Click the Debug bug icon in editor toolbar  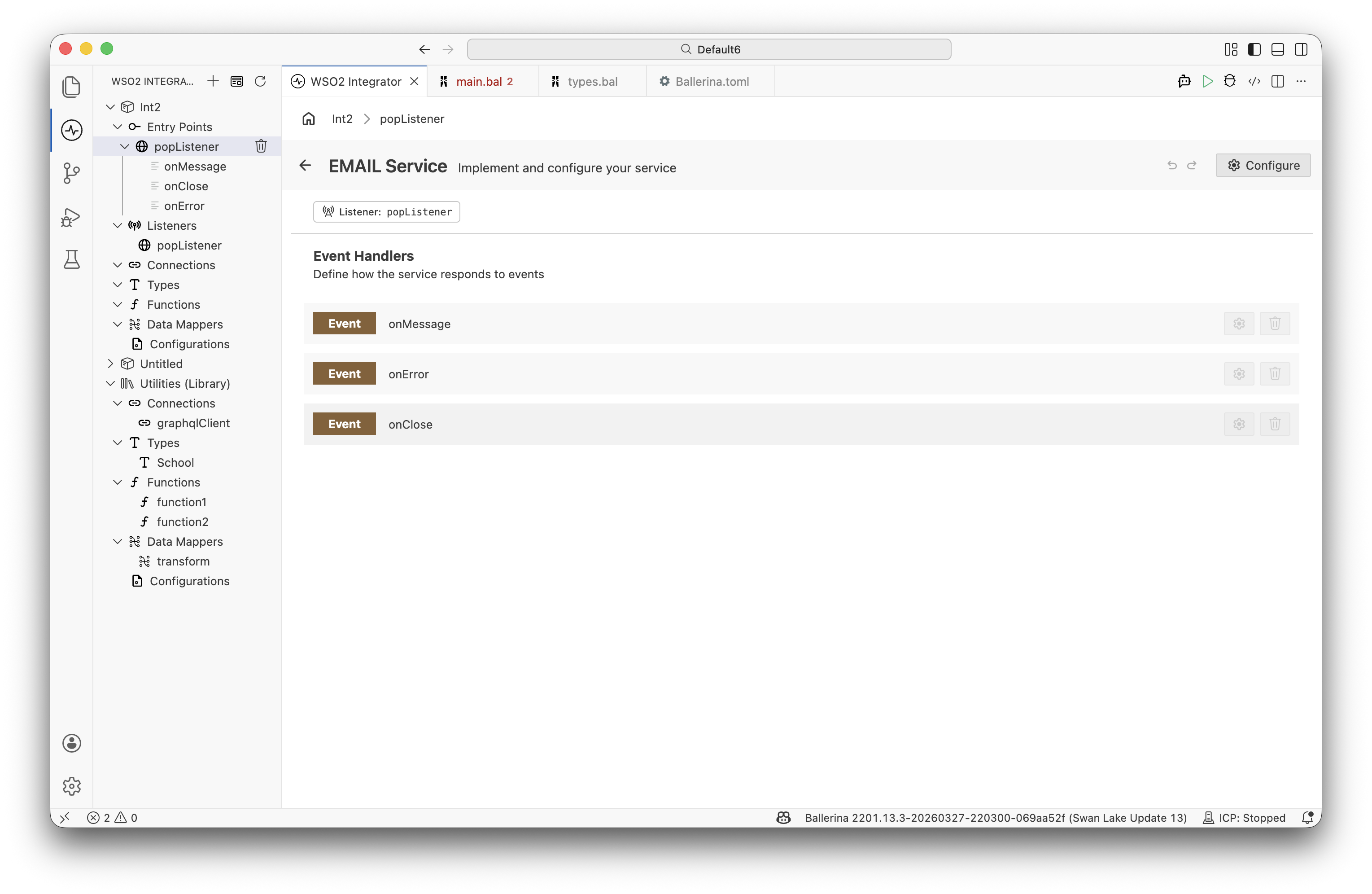(1230, 81)
